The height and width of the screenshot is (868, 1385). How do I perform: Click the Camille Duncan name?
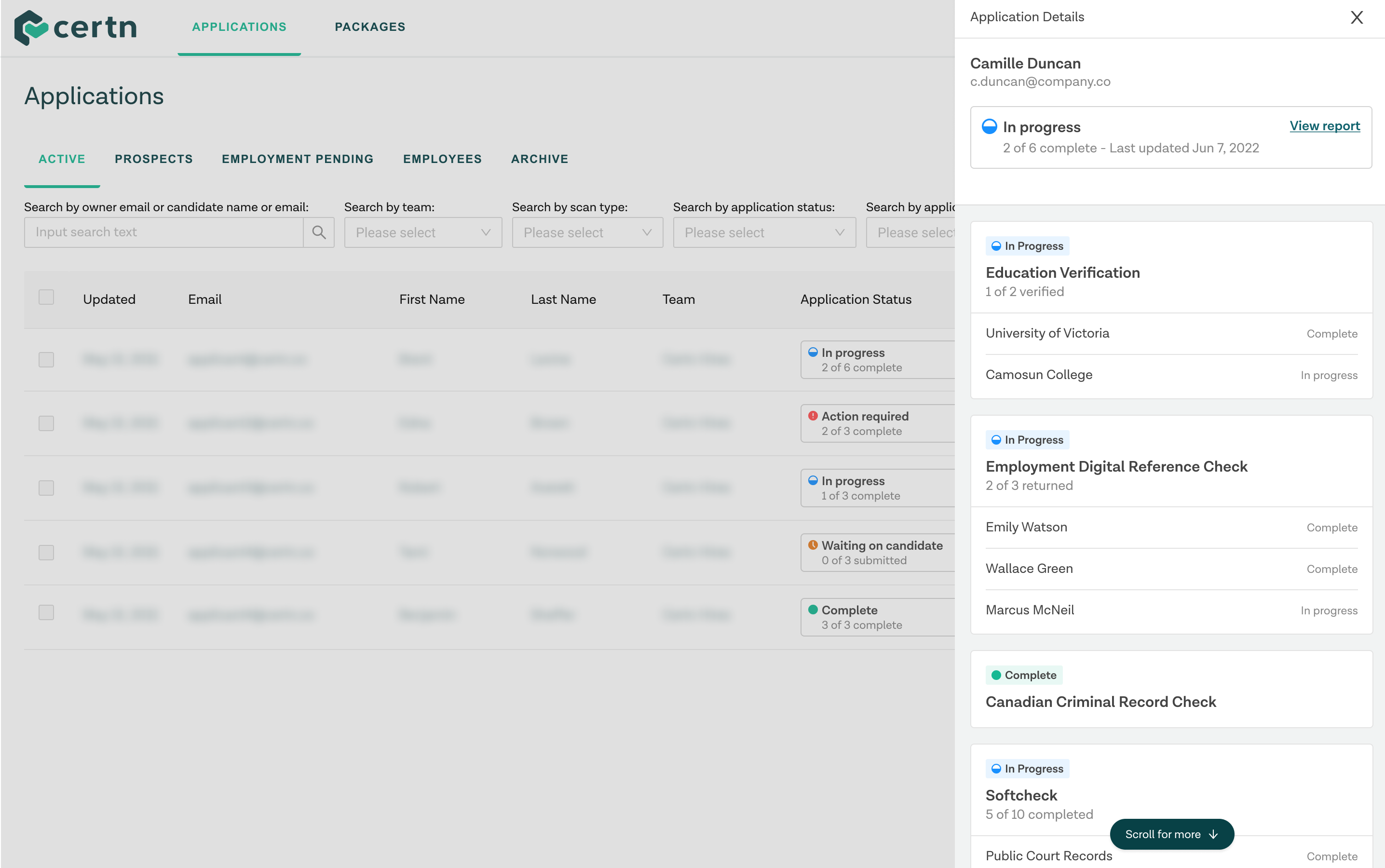click(x=1025, y=63)
